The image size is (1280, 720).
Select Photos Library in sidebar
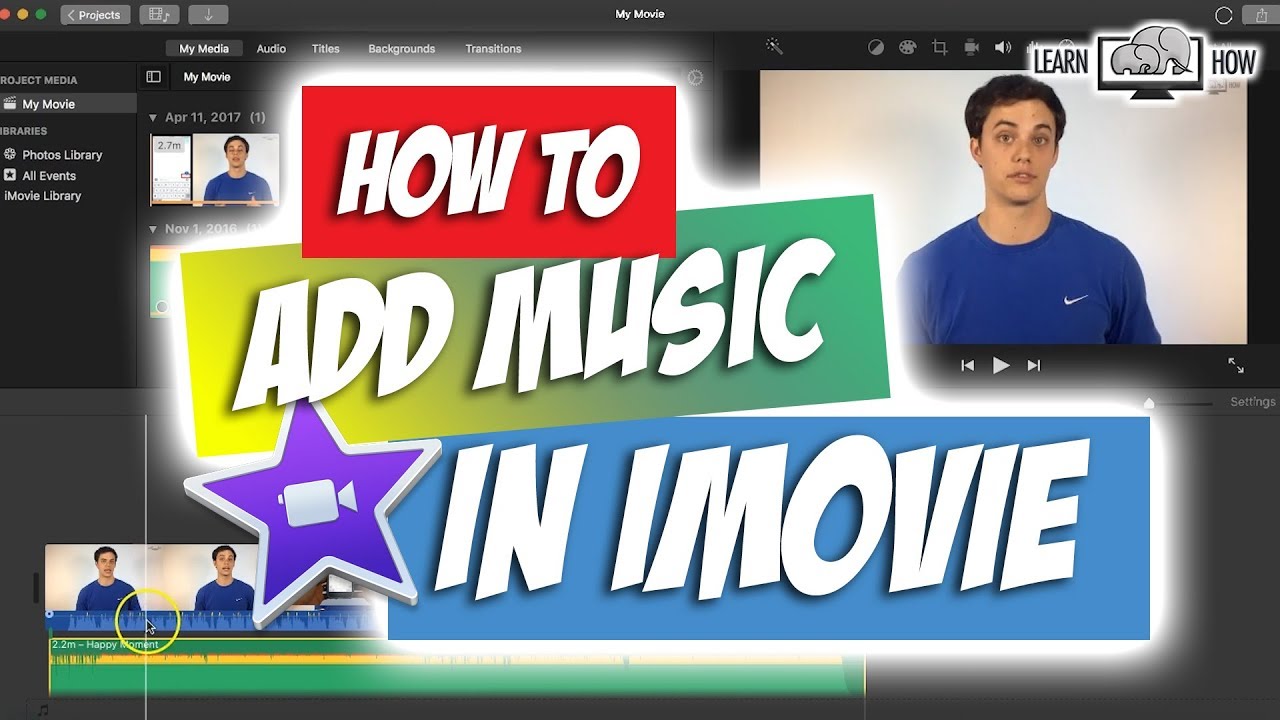[62, 155]
